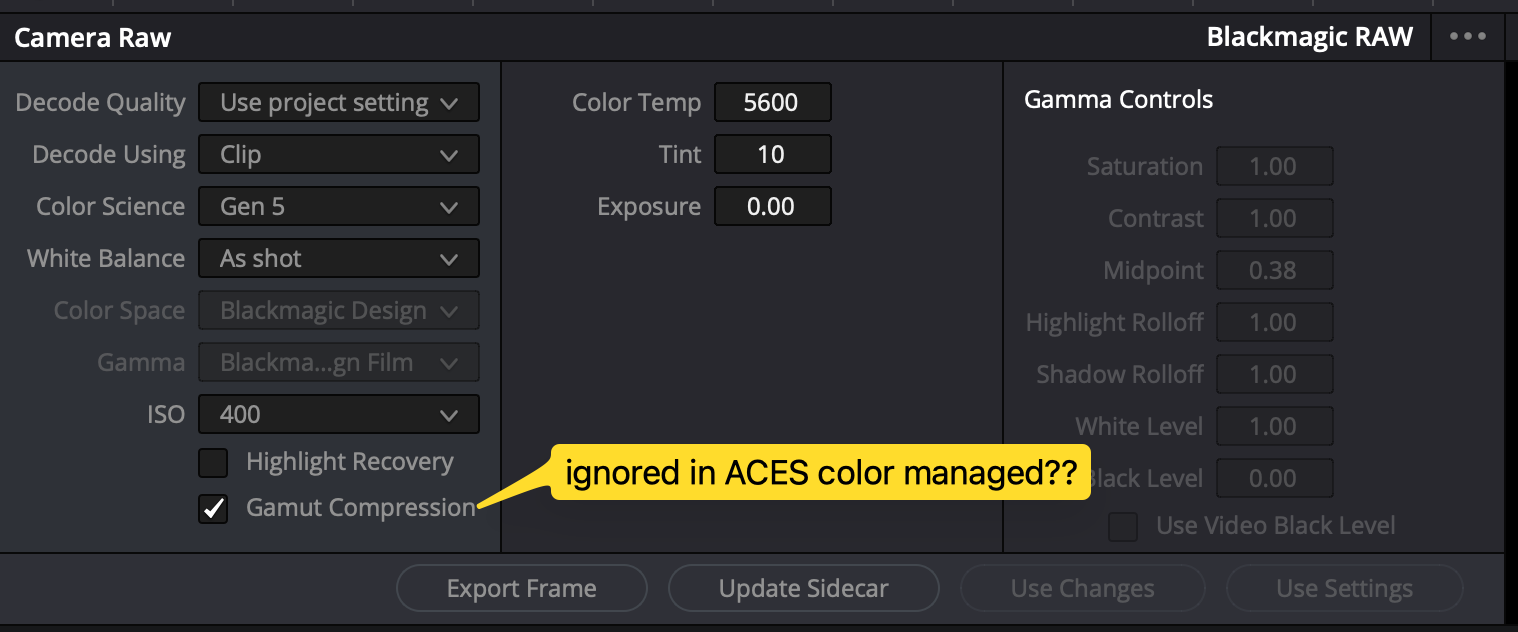This screenshot has width=1518, height=632.
Task: Click the Use Changes button
Action: point(1082,589)
